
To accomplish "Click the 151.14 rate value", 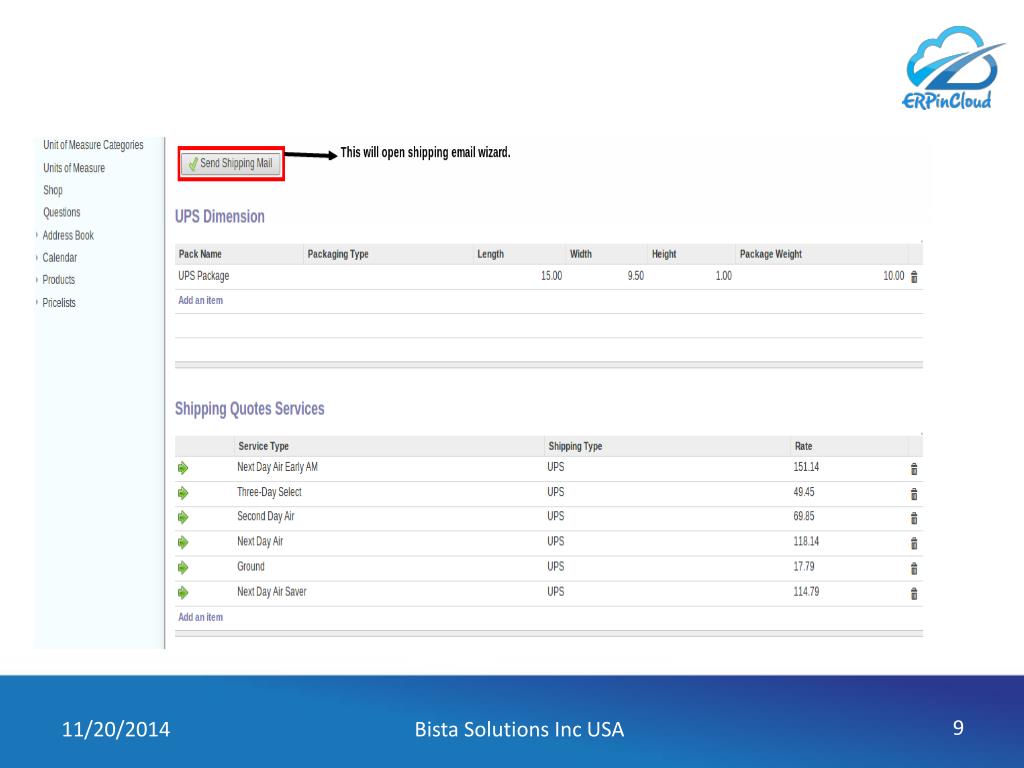I will coord(806,467).
